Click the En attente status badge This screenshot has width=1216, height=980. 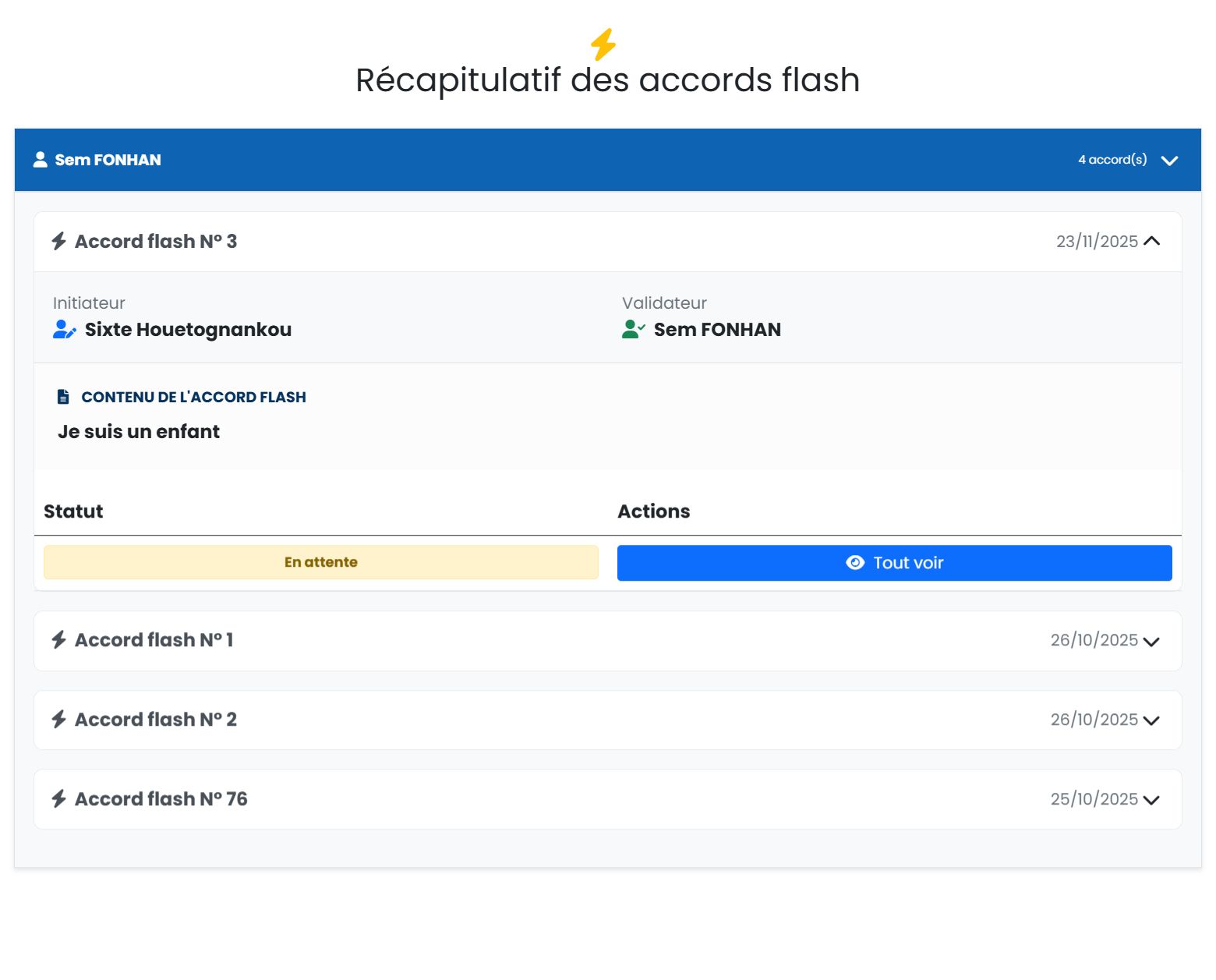(320, 562)
